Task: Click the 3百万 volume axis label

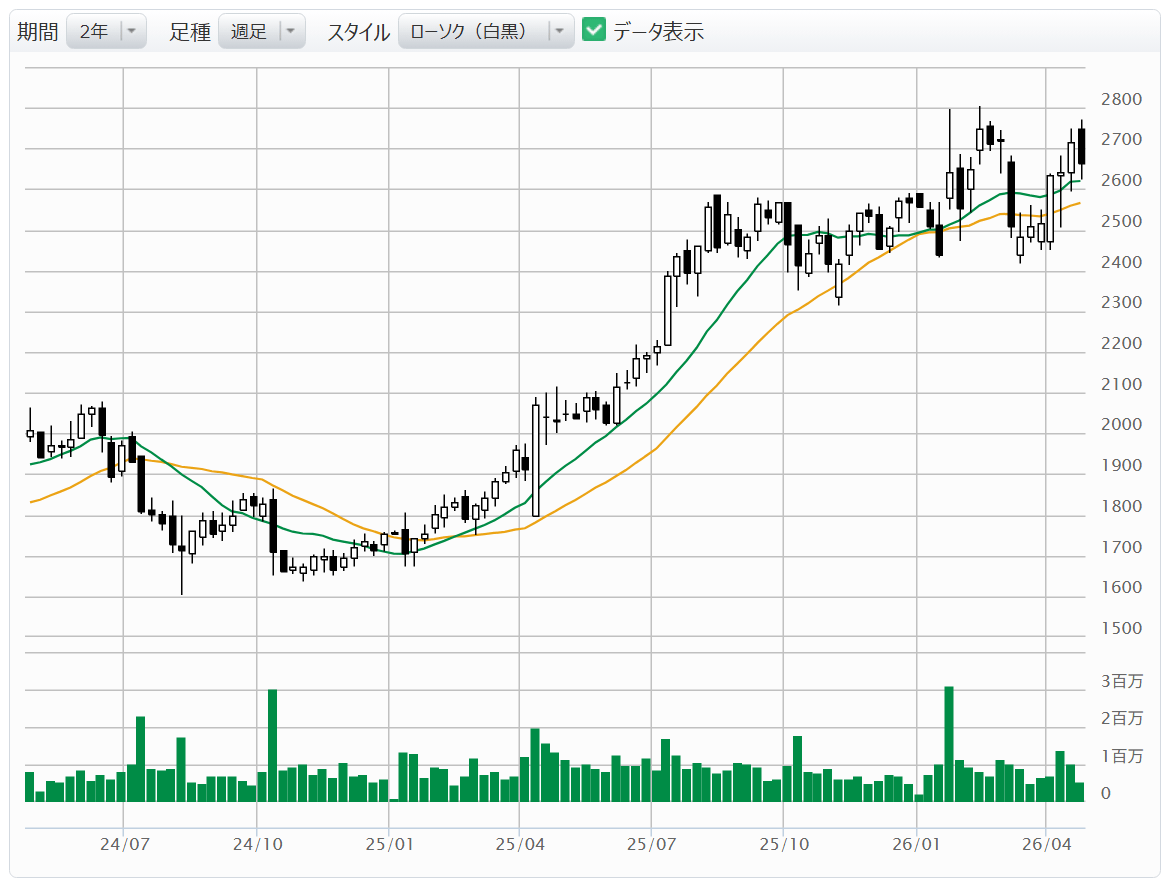Action: pyautogui.click(x=1121, y=682)
